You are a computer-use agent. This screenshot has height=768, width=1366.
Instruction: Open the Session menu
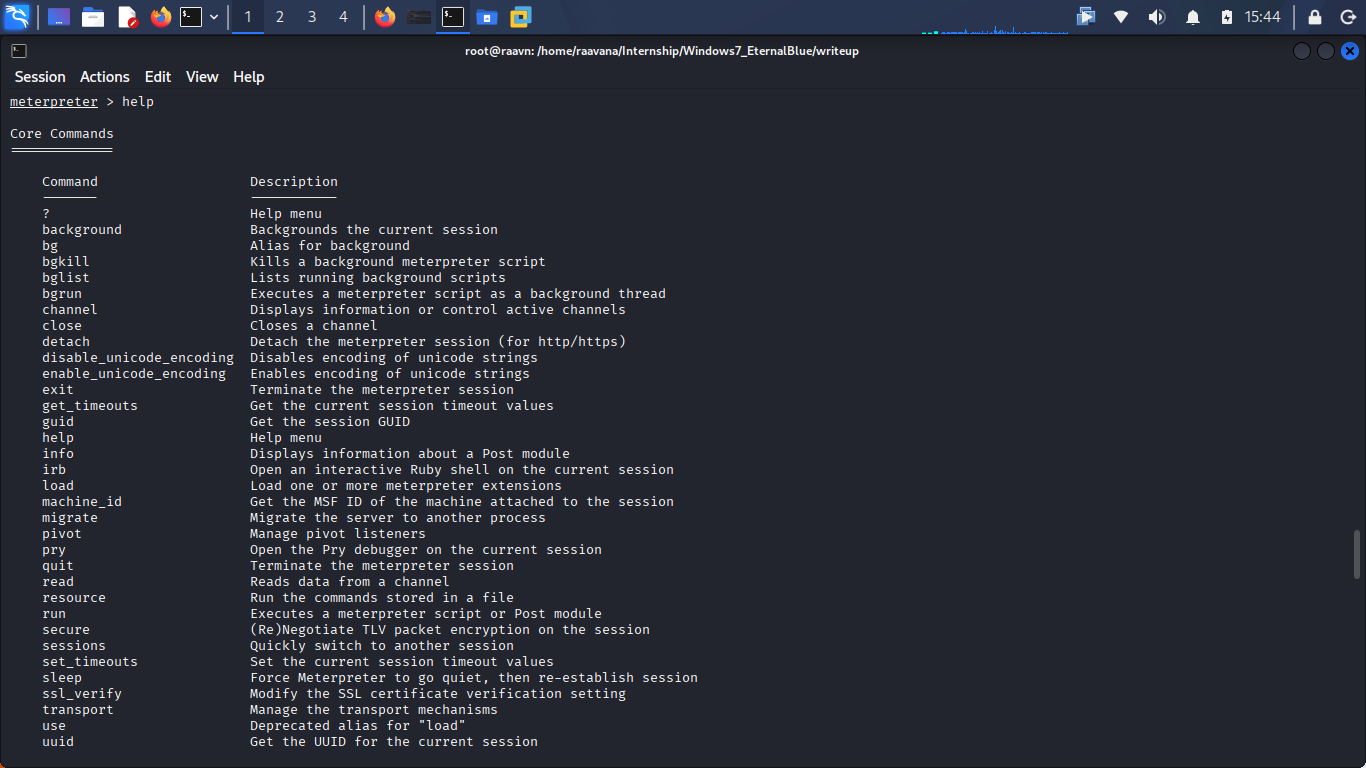coord(40,77)
